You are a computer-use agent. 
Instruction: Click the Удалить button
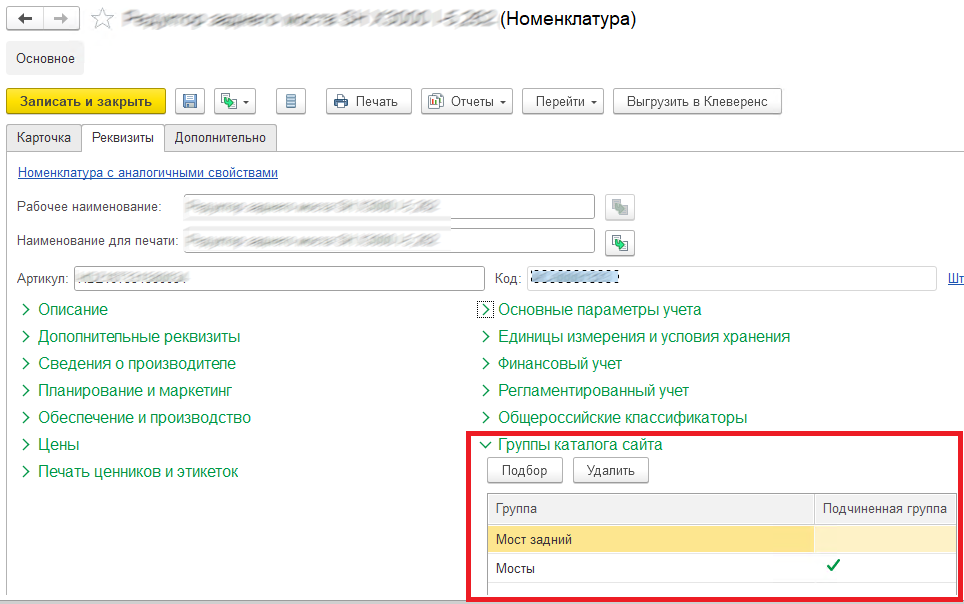[610, 471]
